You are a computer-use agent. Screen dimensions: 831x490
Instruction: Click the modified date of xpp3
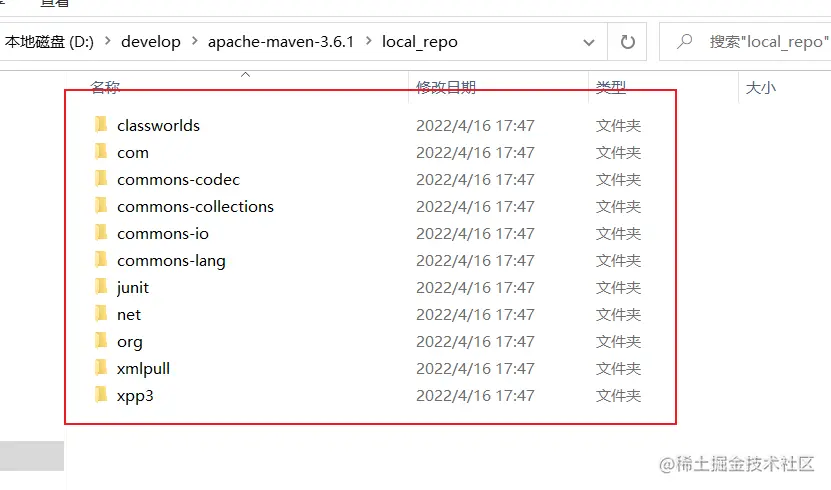point(475,396)
